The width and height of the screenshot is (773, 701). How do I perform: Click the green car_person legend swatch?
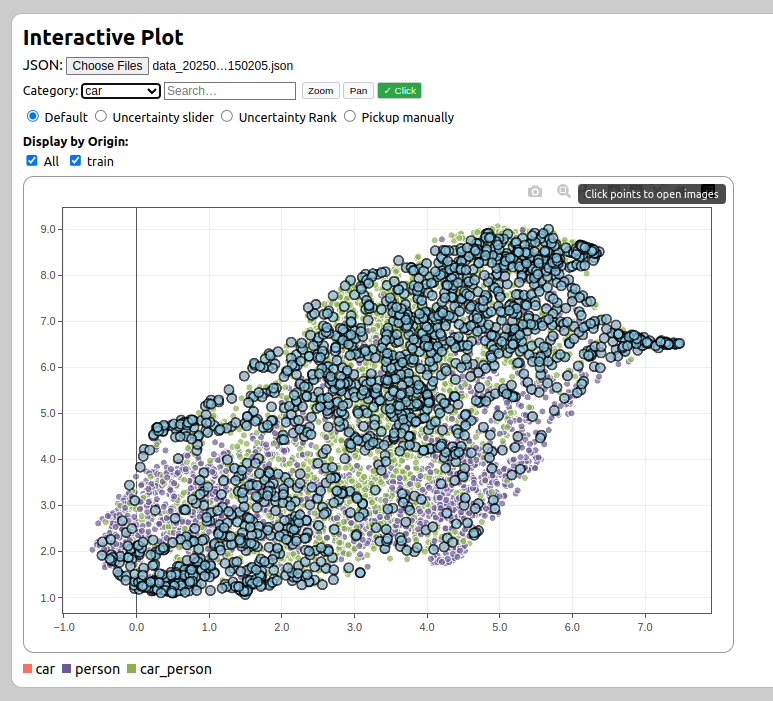tap(132, 669)
